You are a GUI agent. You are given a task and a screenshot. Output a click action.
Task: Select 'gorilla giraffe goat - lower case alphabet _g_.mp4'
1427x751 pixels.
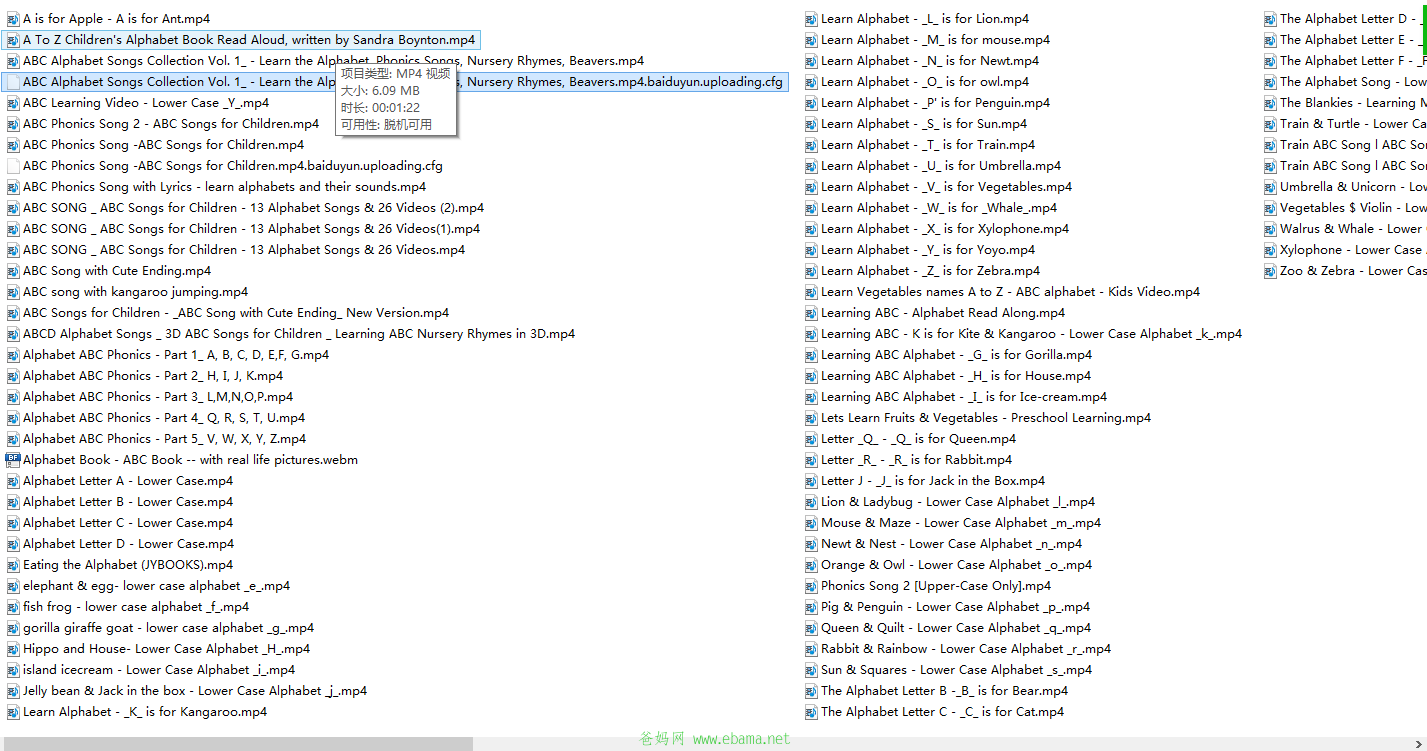click(168, 628)
